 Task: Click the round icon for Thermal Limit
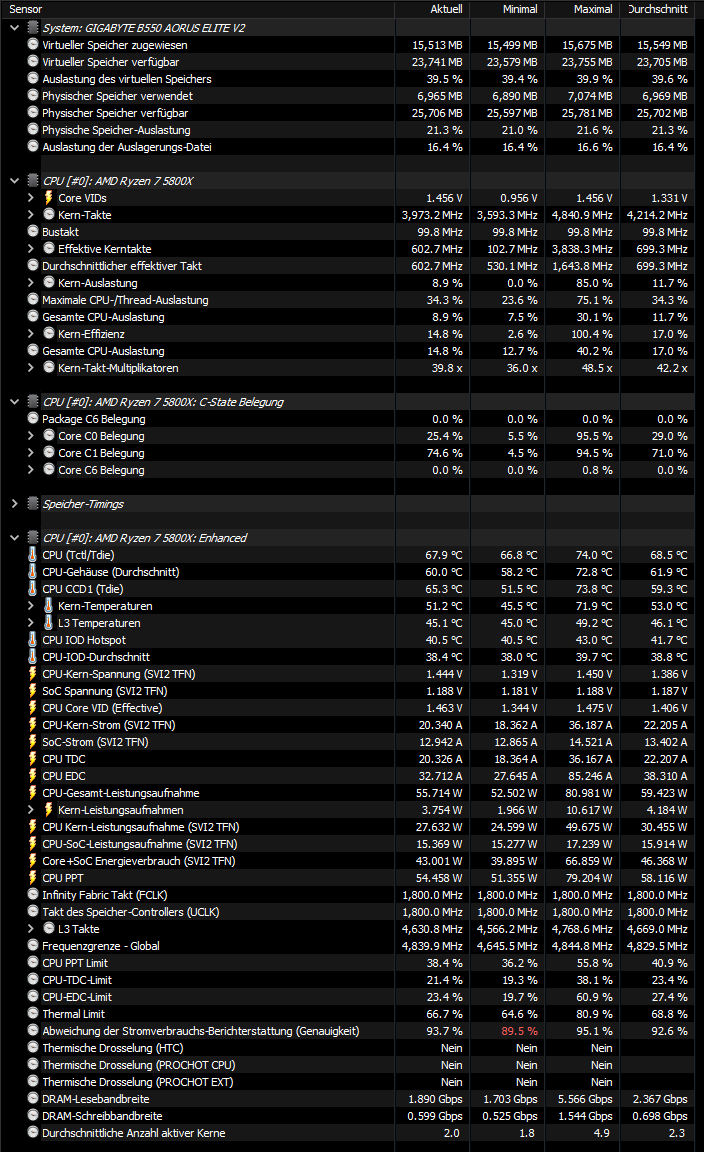(x=33, y=1013)
